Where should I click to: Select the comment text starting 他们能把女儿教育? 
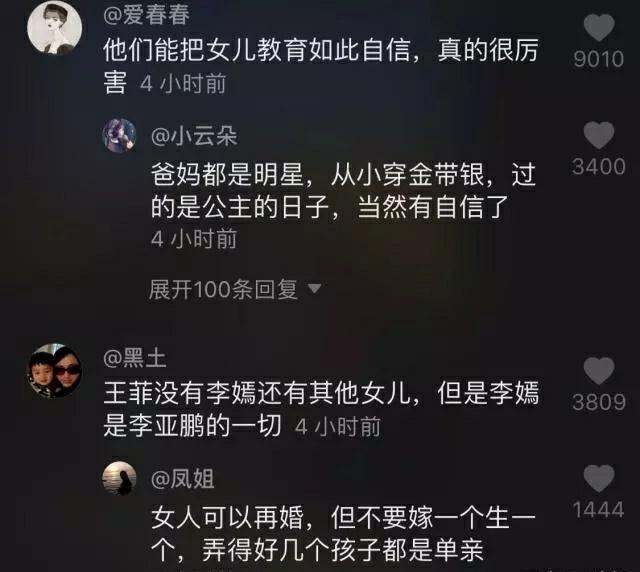321,67
